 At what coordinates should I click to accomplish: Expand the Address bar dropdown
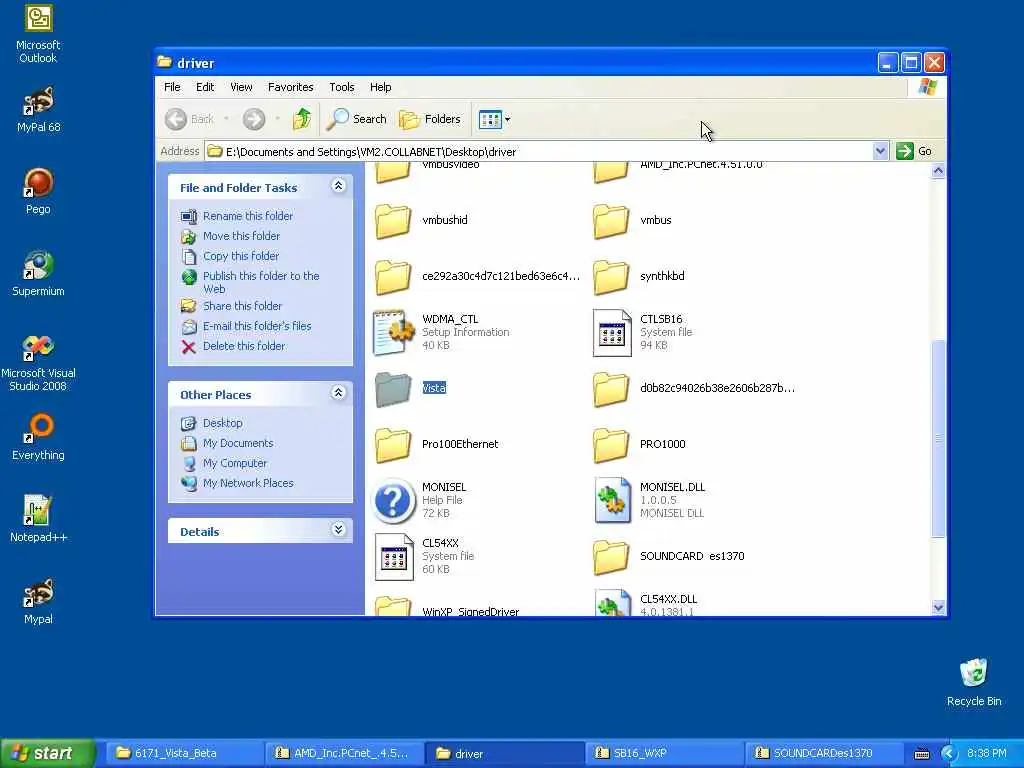pyautogui.click(x=880, y=152)
